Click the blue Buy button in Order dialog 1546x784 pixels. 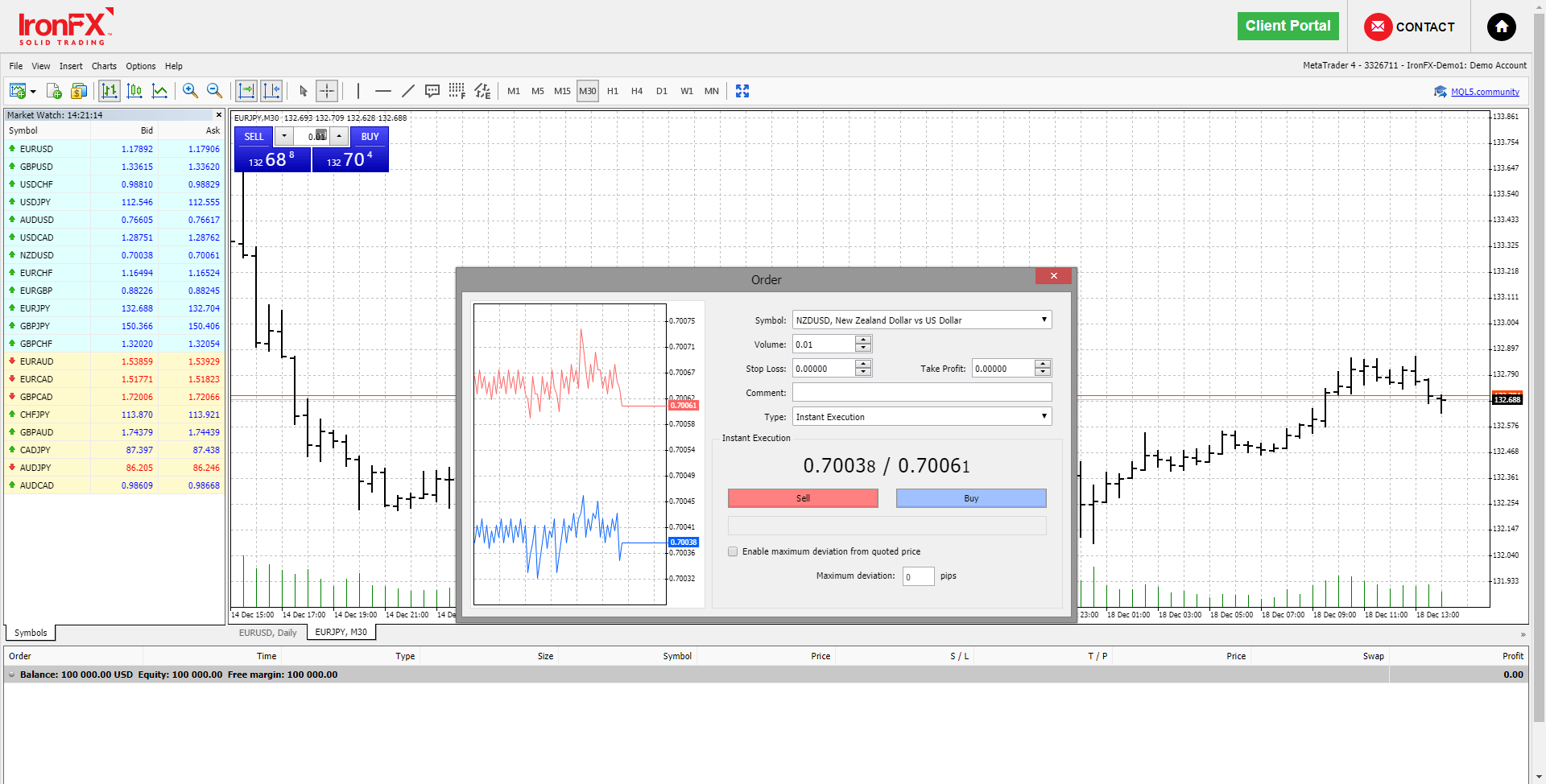(971, 498)
